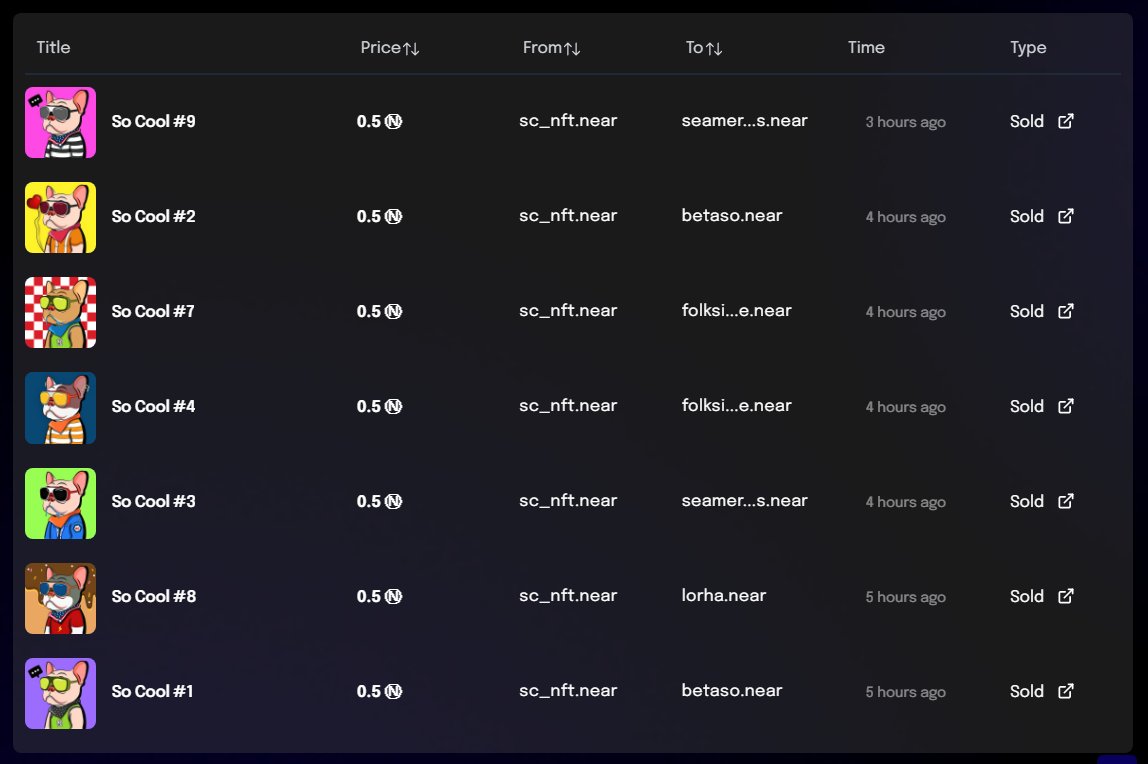Click the 0.5 price of So Cool #9

click(379, 121)
